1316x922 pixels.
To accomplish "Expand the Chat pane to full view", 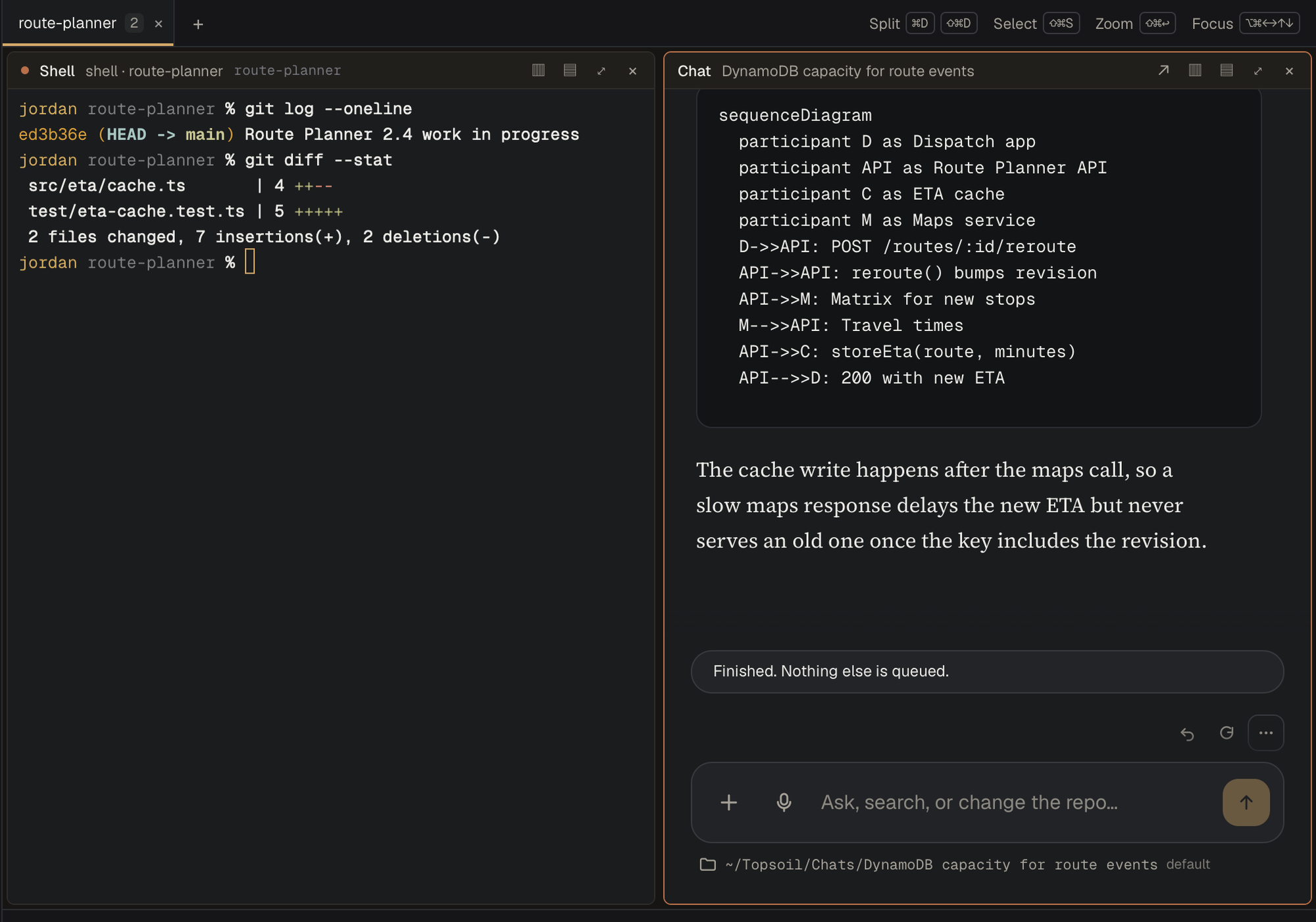I will click(1258, 71).
